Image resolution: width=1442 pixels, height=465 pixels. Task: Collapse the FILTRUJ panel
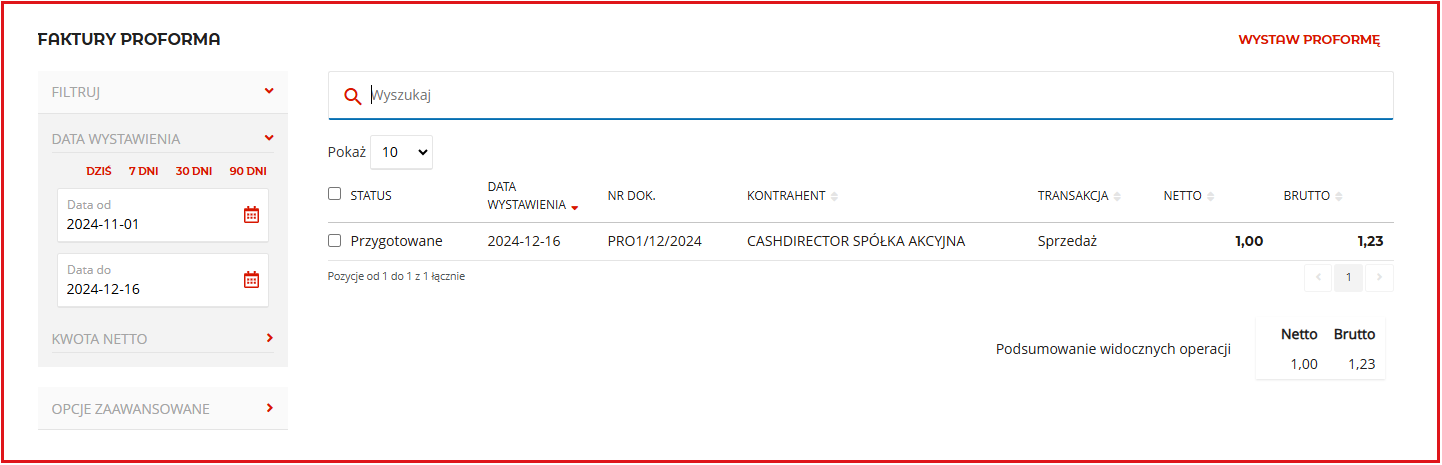point(269,91)
